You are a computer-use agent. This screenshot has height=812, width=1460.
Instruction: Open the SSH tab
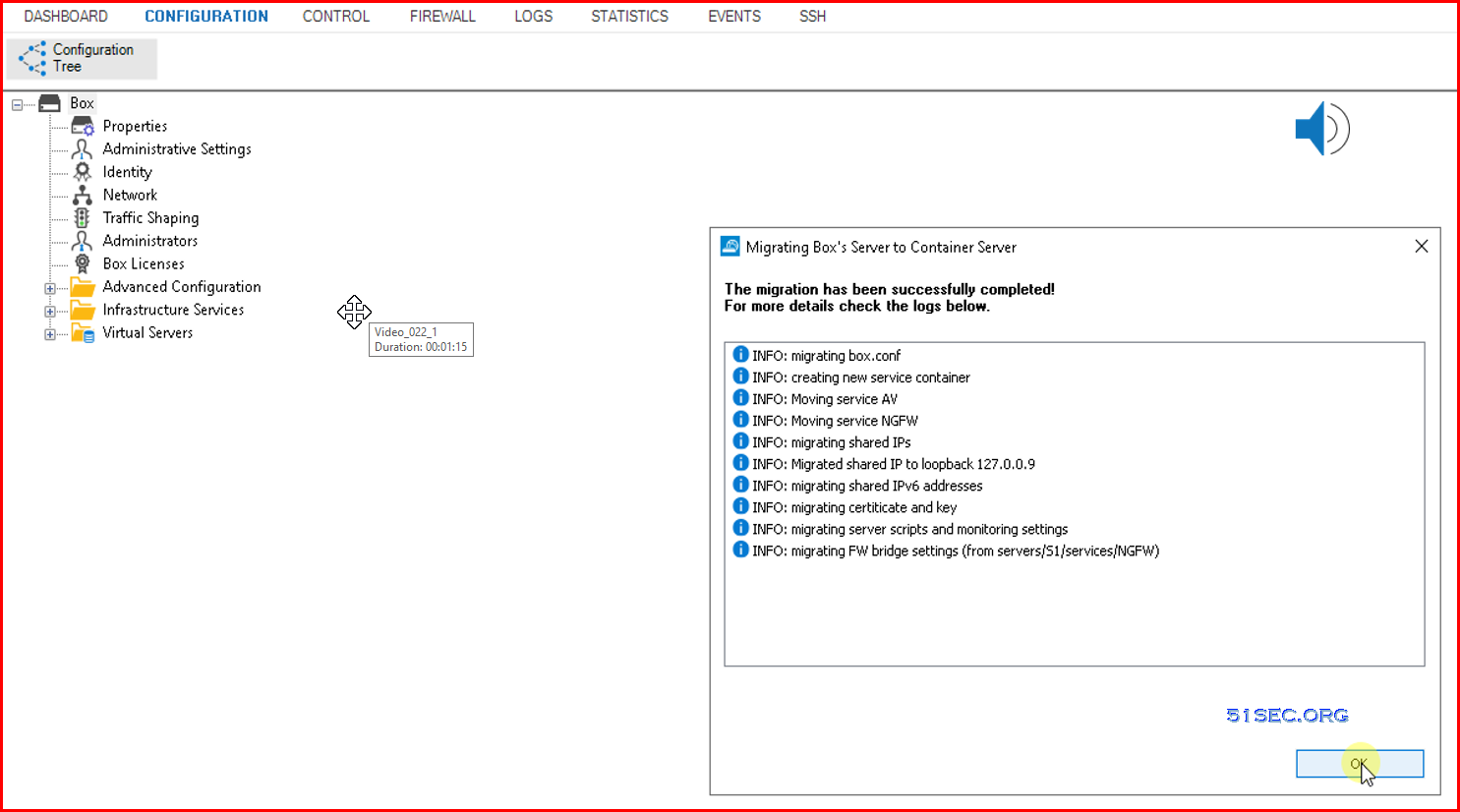pos(813,17)
